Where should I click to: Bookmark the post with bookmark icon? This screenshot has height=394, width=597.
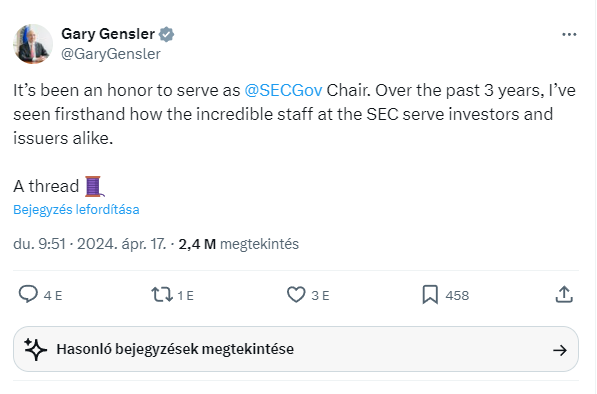pyautogui.click(x=430, y=295)
